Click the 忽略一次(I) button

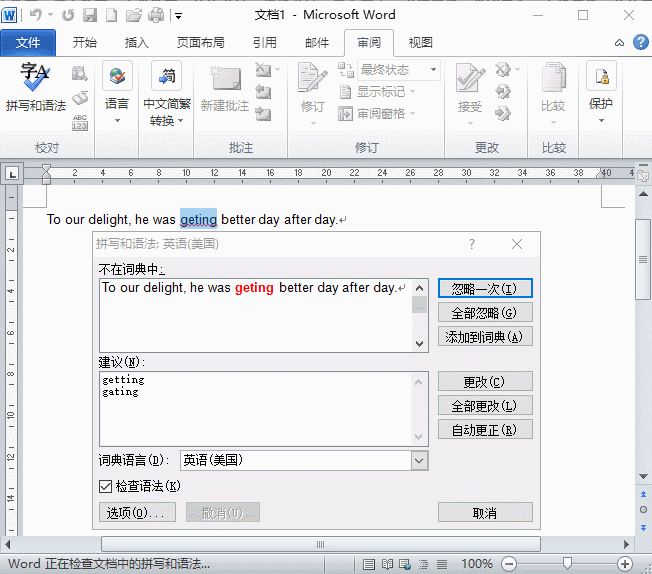coord(485,288)
